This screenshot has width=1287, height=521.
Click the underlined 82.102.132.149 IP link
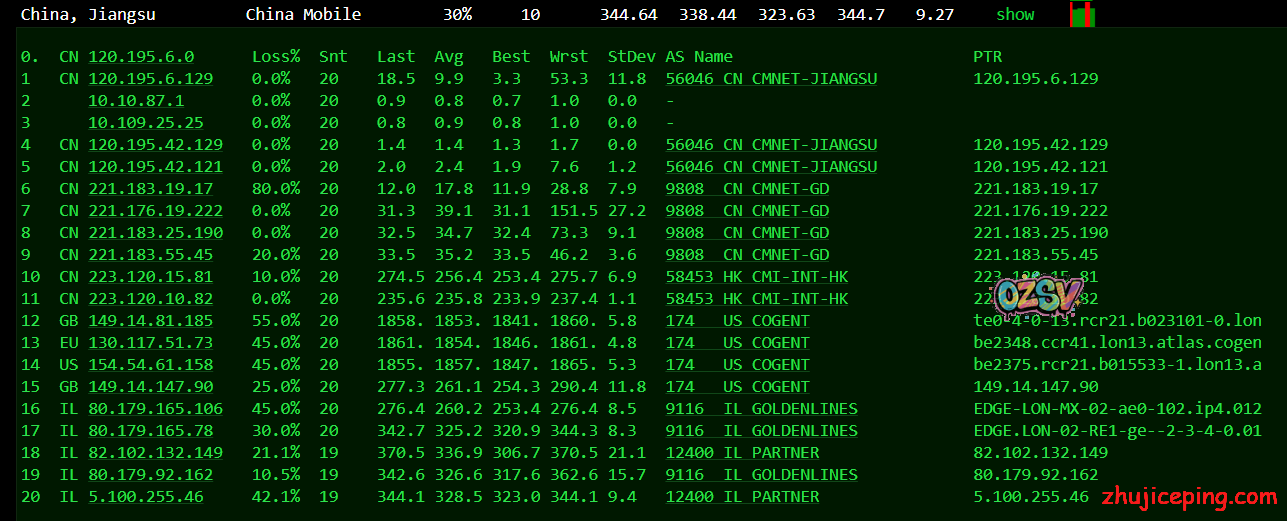[x=155, y=453]
